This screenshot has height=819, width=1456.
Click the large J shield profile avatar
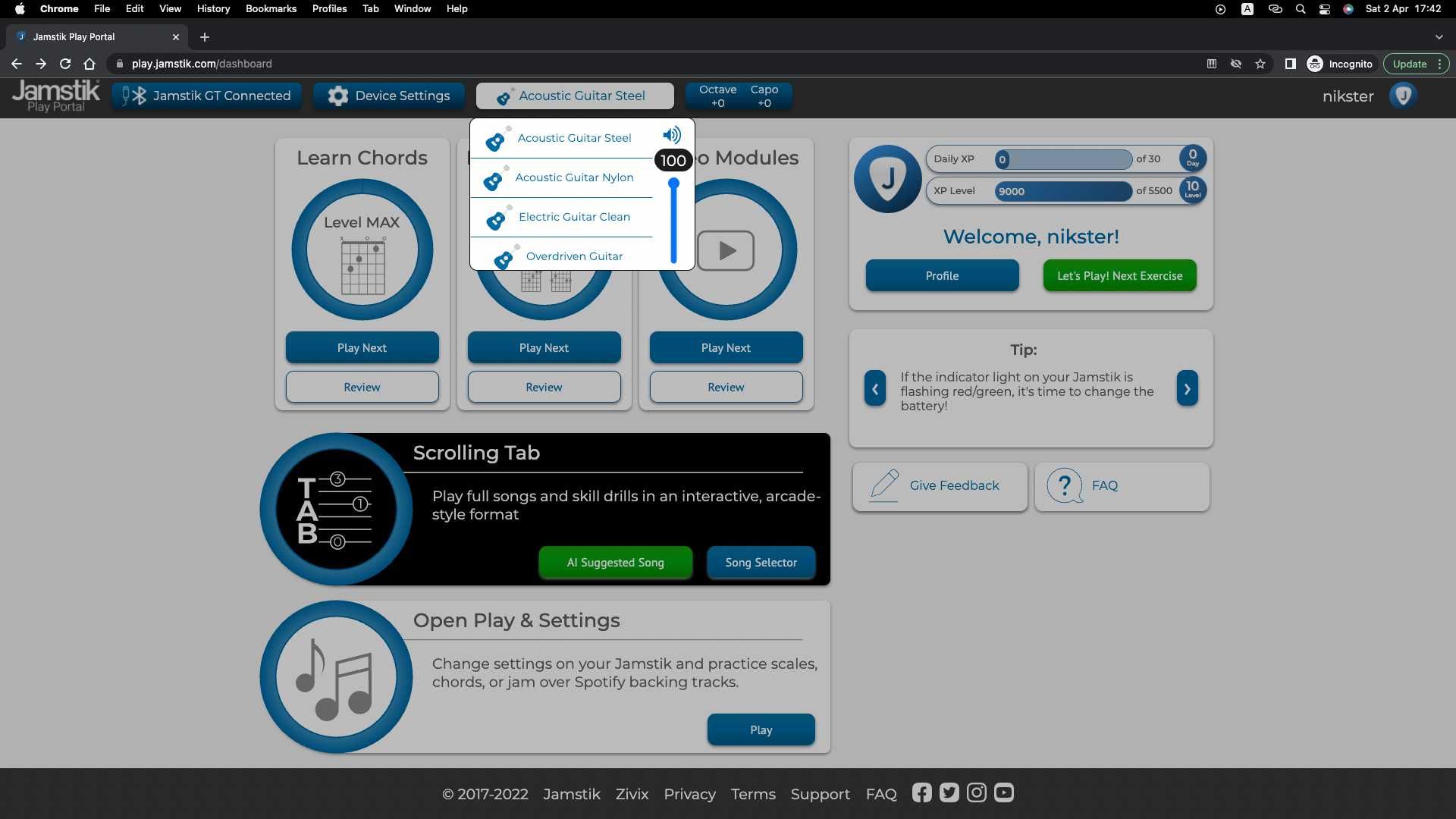(888, 179)
